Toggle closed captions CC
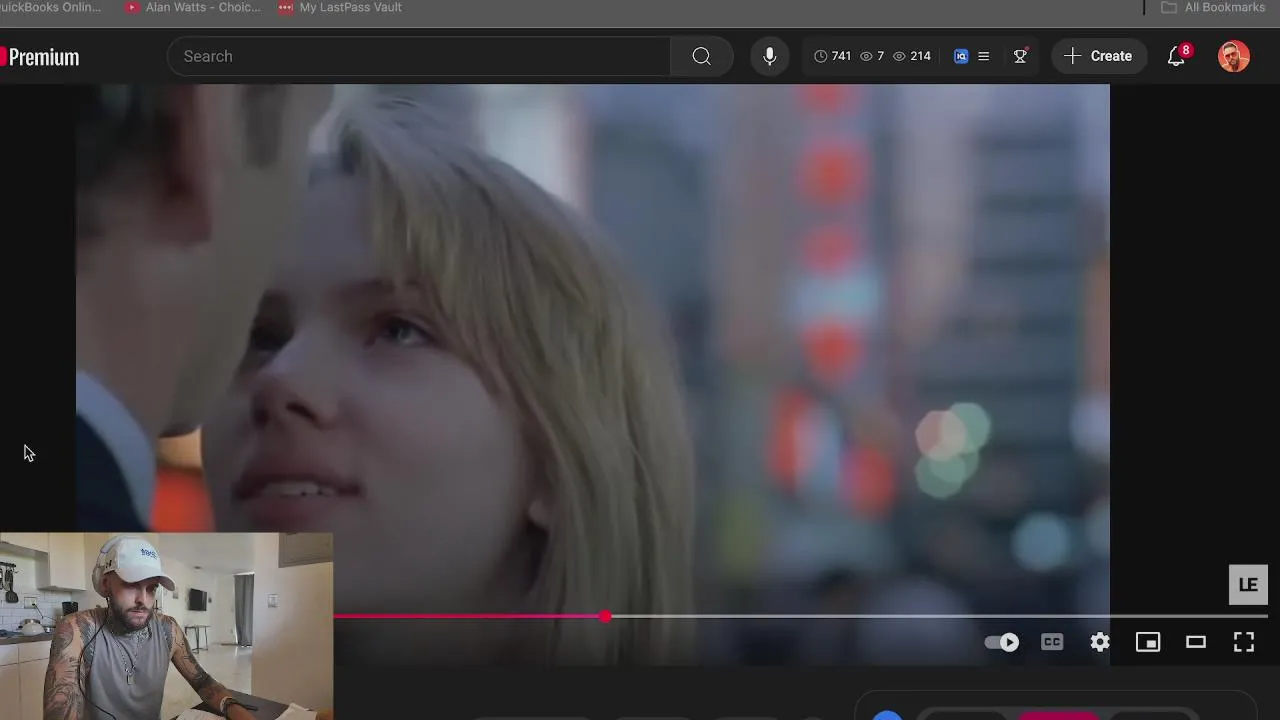The image size is (1280, 720). 1052,642
